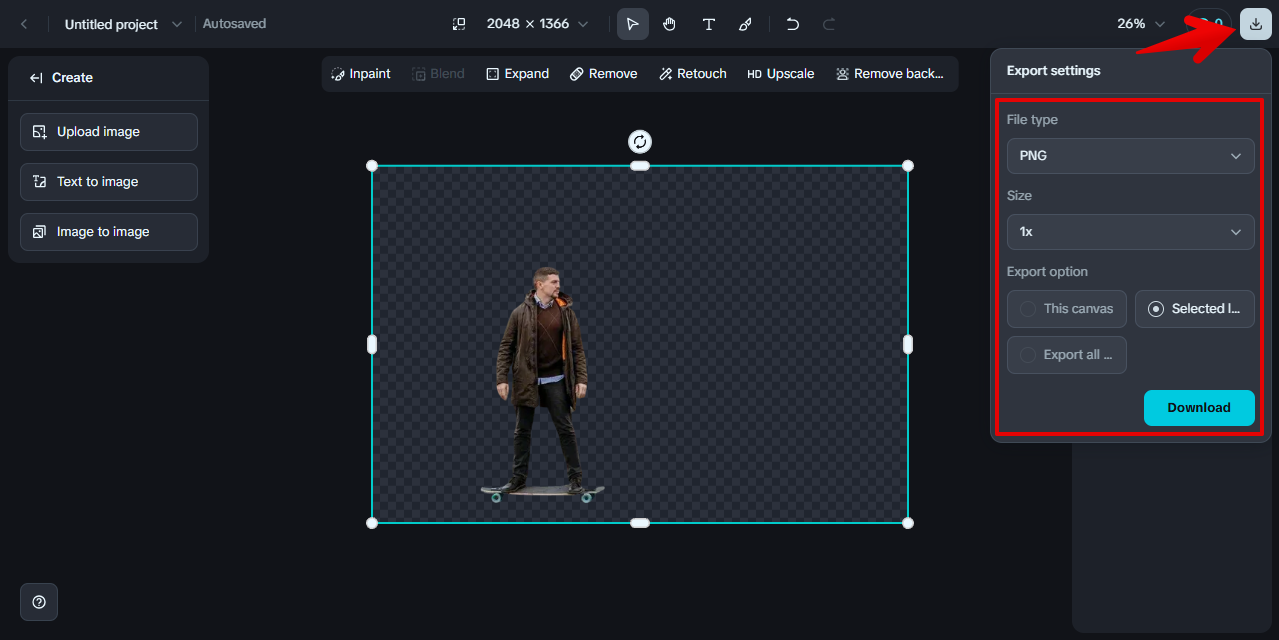Click the Autosaved status text
This screenshot has width=1279, height=640.
coord(234,24)
